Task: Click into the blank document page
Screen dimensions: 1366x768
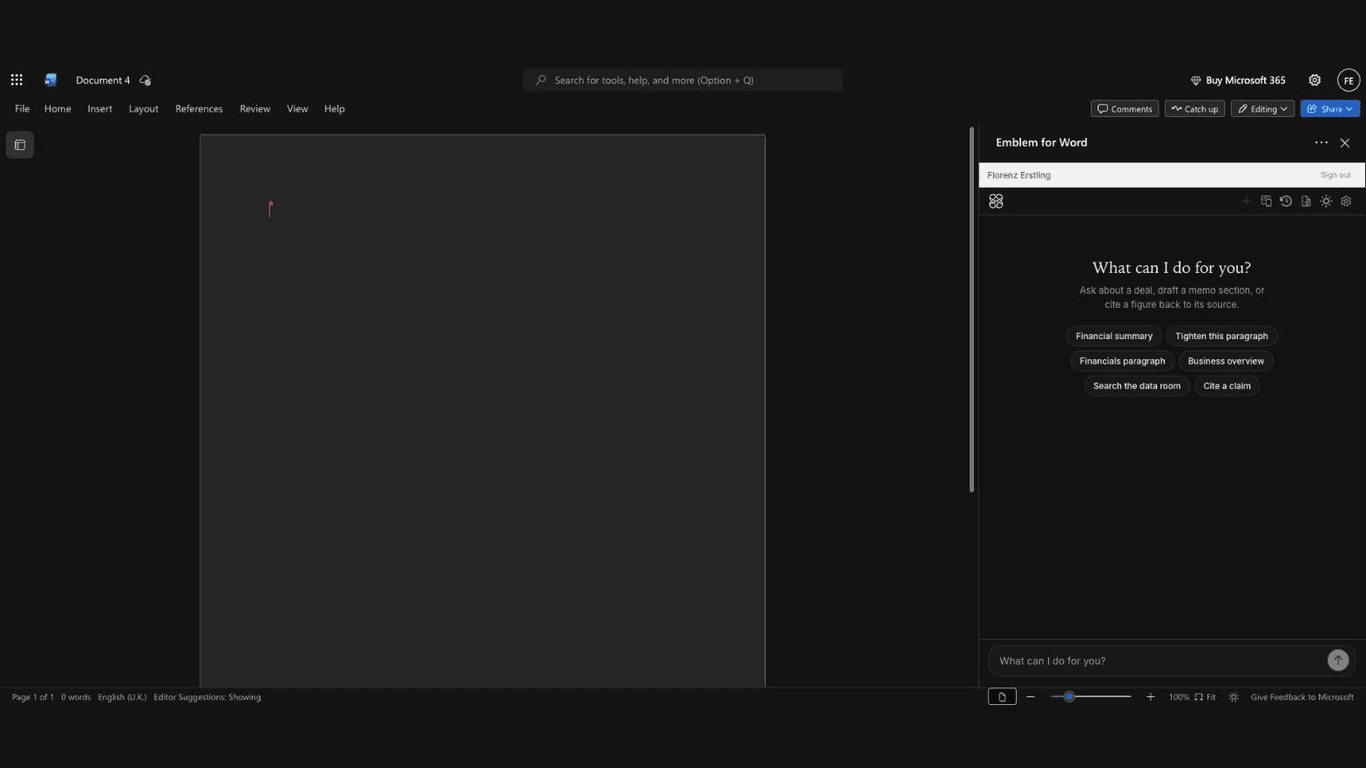Action: tap(482, 411)
